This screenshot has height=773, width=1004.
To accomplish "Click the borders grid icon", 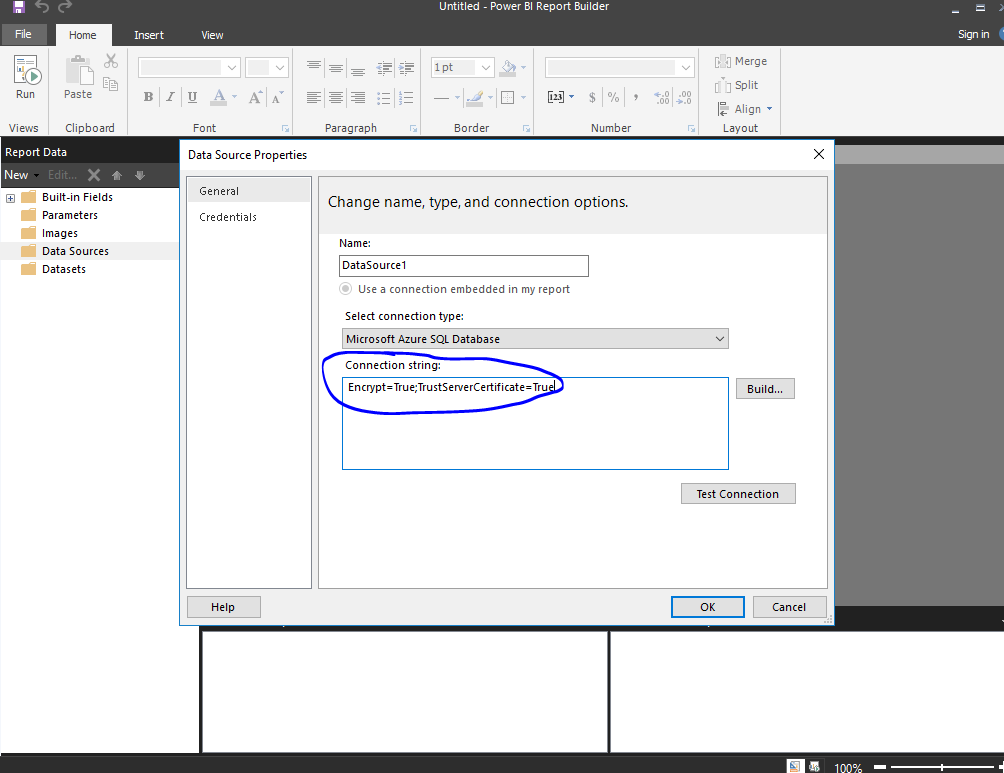I will click(x=508, y=97).
